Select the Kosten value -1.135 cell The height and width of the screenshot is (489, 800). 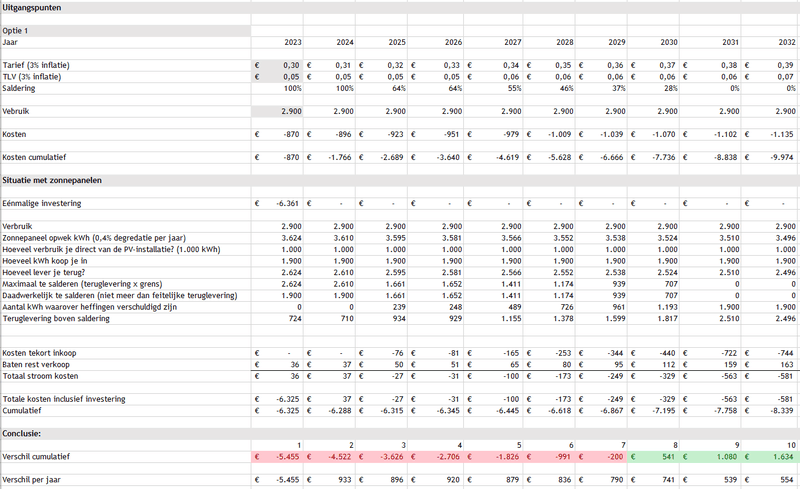tap(770, 134)
